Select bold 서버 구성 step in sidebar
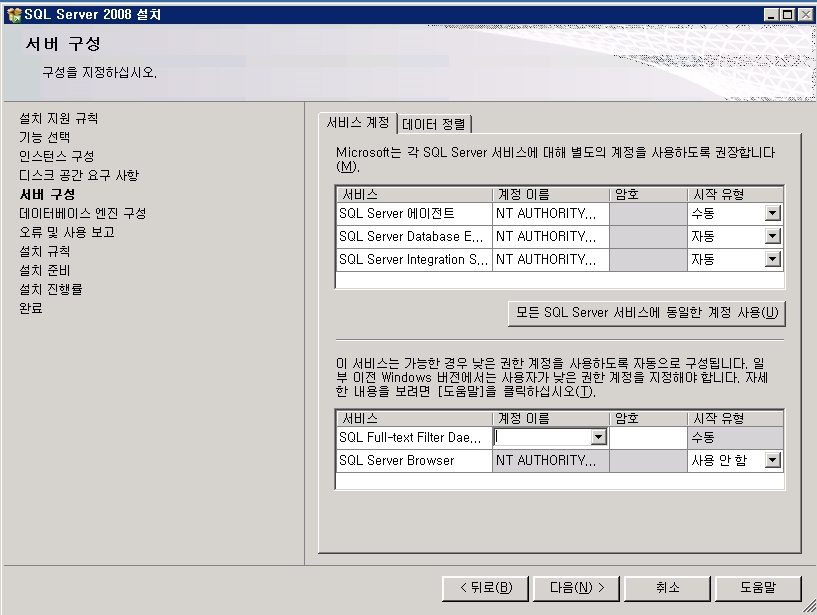This screenshot has width=817, height=615. point(47,194)
